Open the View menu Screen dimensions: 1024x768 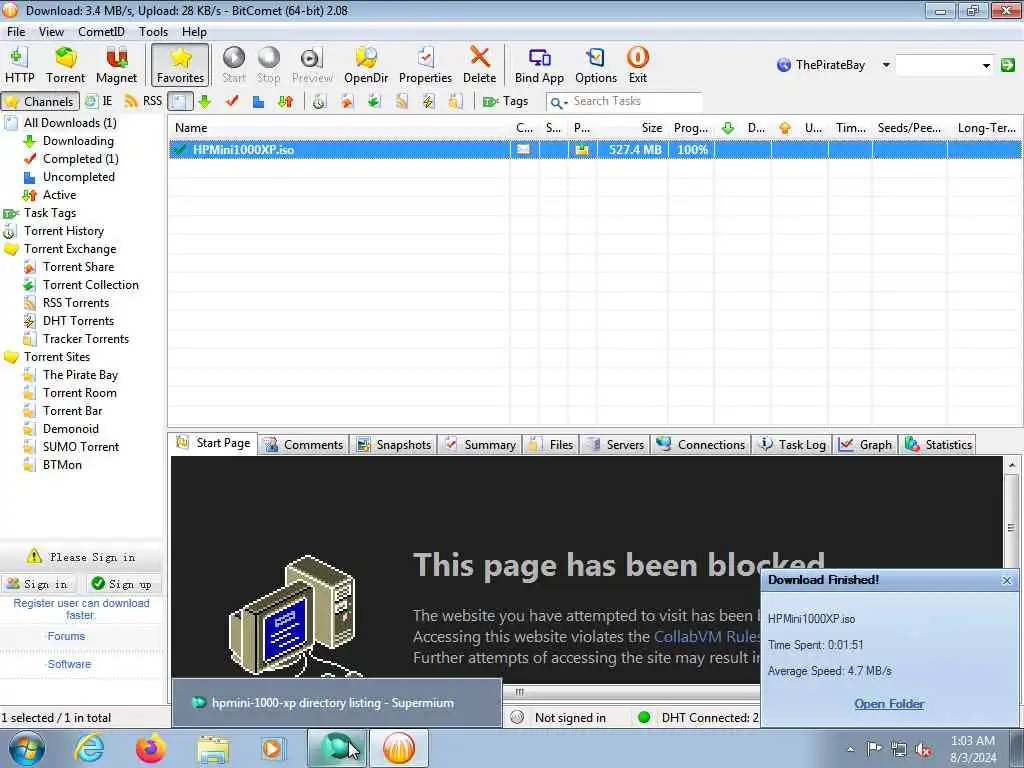click(x=51, y=31)
